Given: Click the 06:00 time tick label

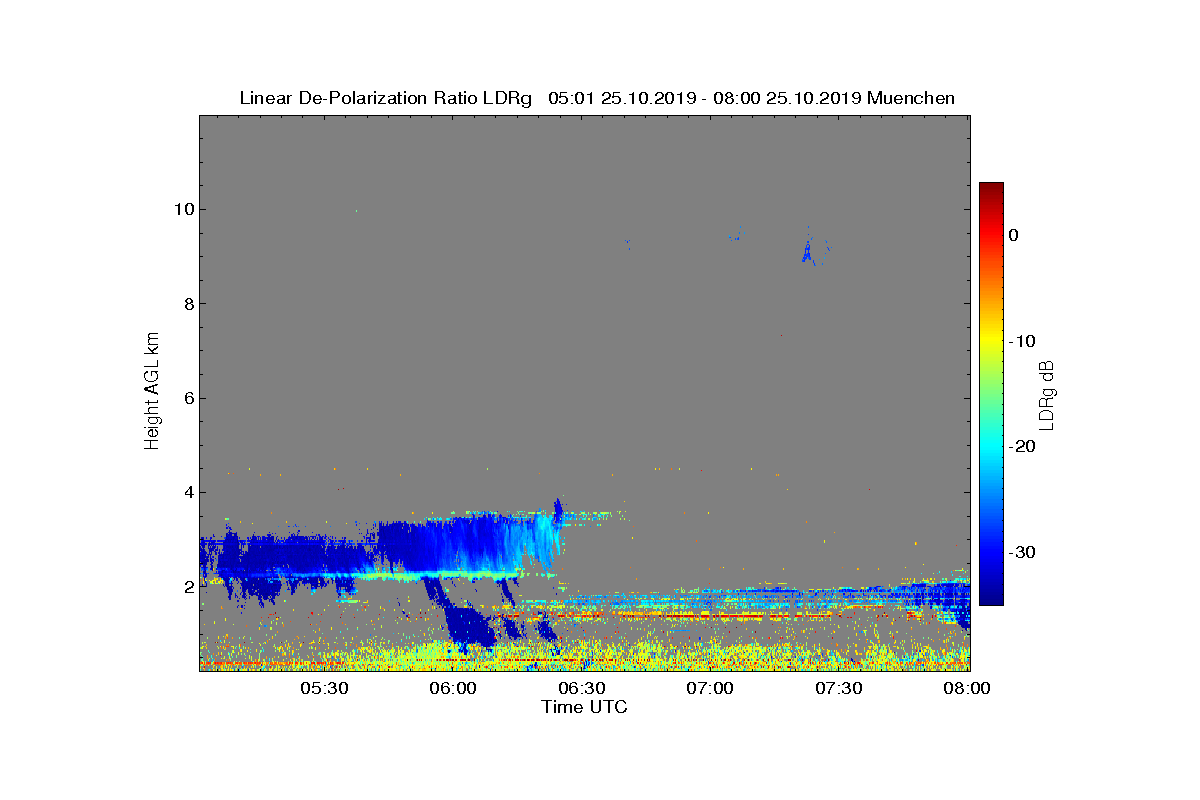Looking at the screenshot, I should (x=453, y=689).
